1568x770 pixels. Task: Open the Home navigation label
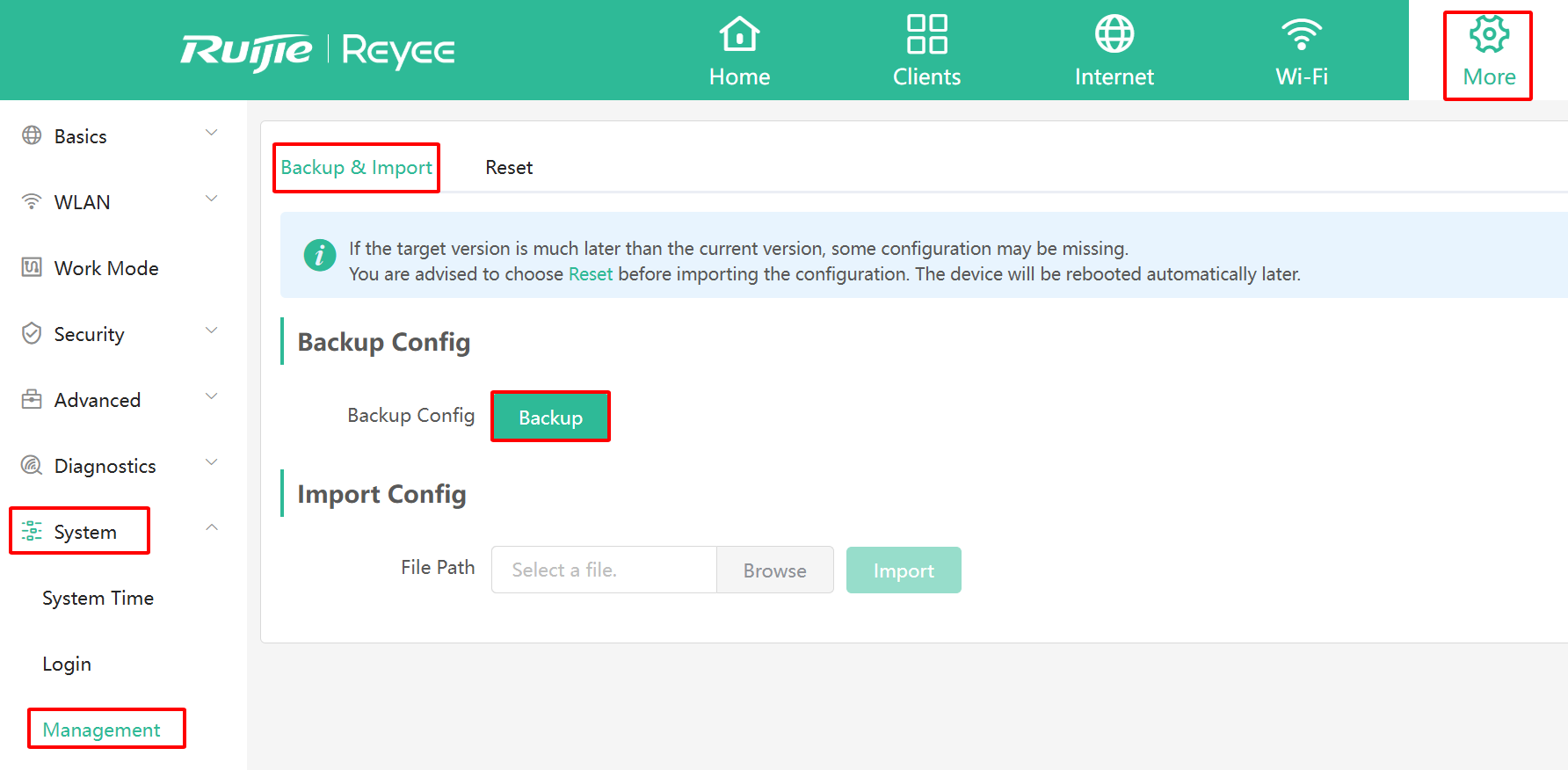pos(739,77)
